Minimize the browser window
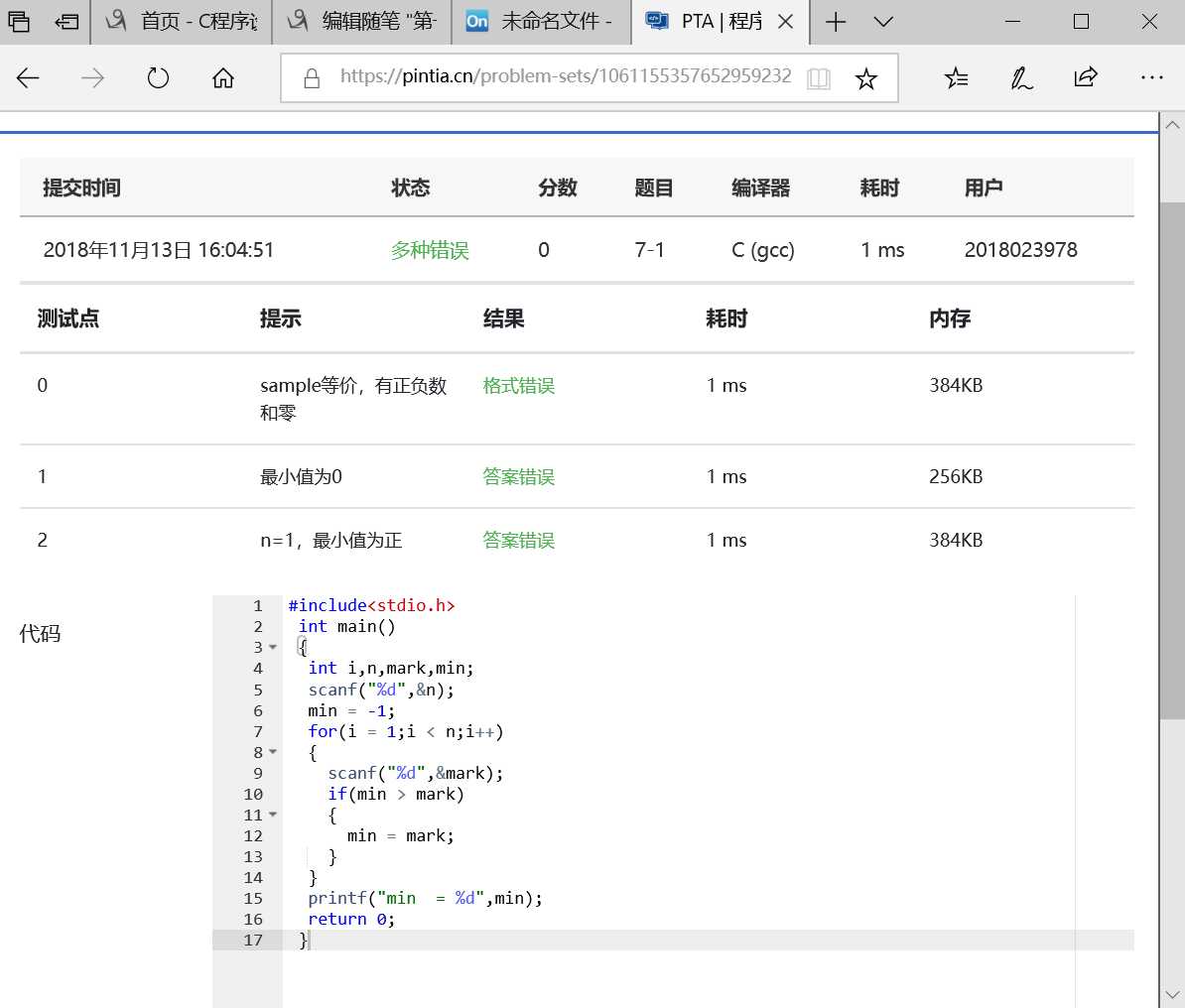The height and width of the screenshot is (1008, 1185). 1012,21
